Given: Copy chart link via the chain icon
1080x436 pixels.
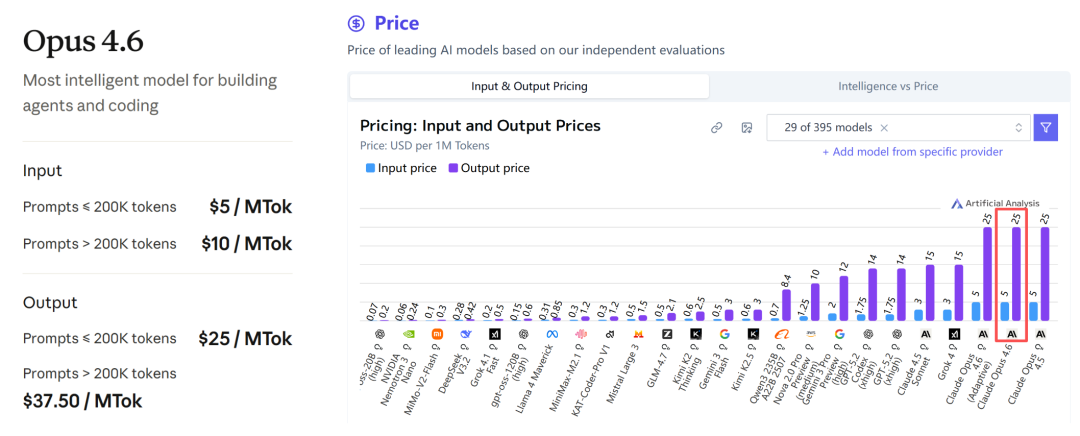Looking at the screenshot, I should [x=716, y=128].
